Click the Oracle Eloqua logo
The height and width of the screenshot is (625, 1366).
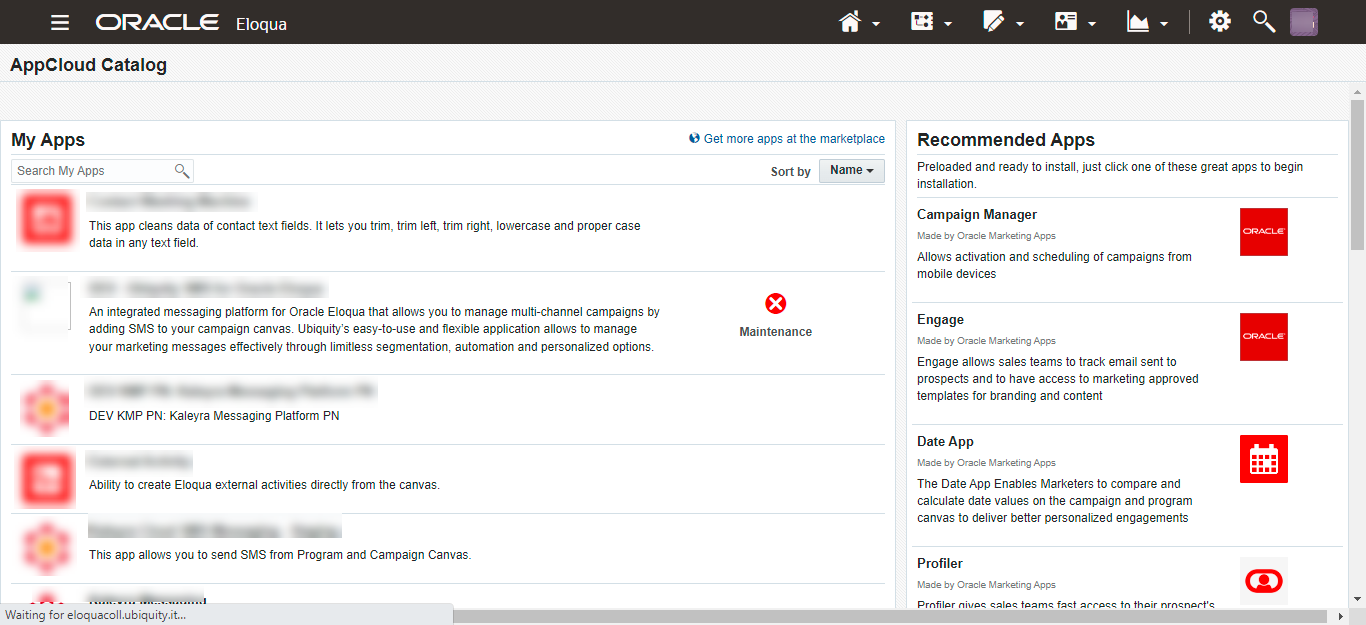pyautogui.click(x=191, y=22)
